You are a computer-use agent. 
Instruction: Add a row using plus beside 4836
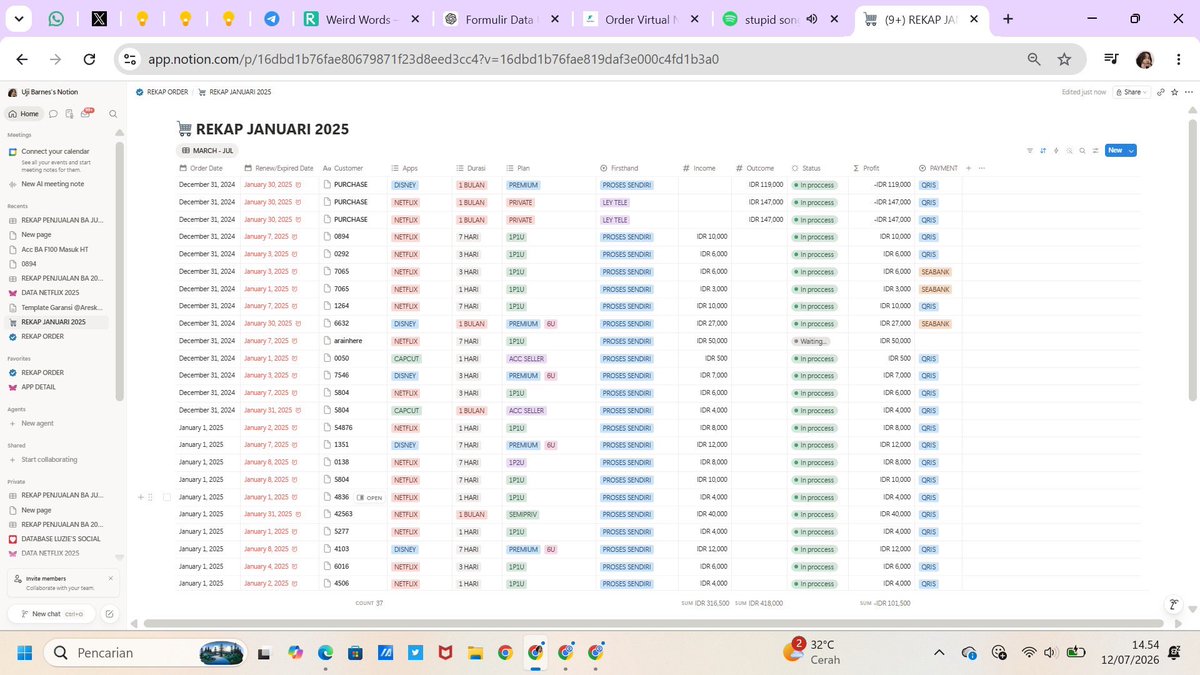click(141, 497)
